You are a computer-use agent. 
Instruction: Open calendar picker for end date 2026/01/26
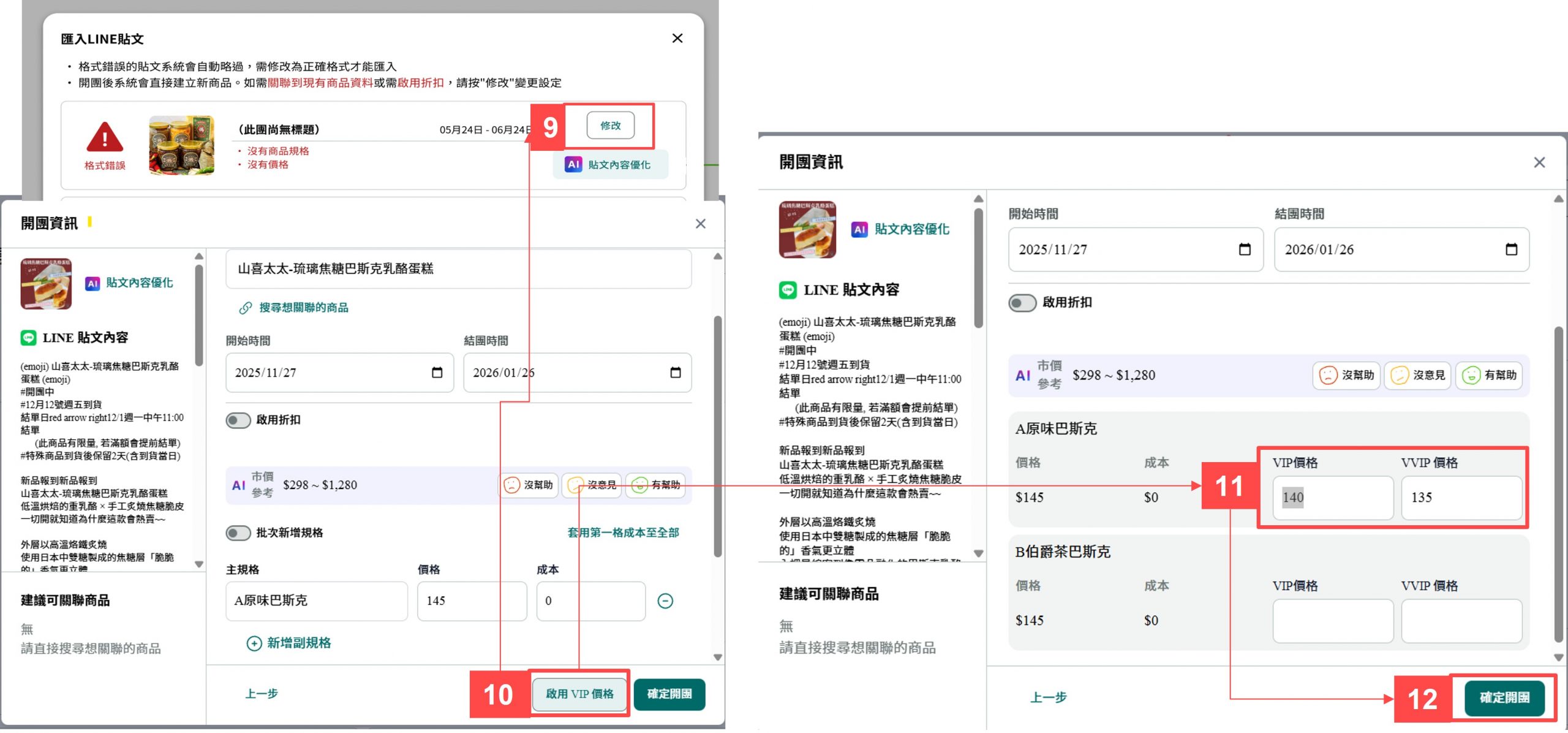tap(675, 373)
